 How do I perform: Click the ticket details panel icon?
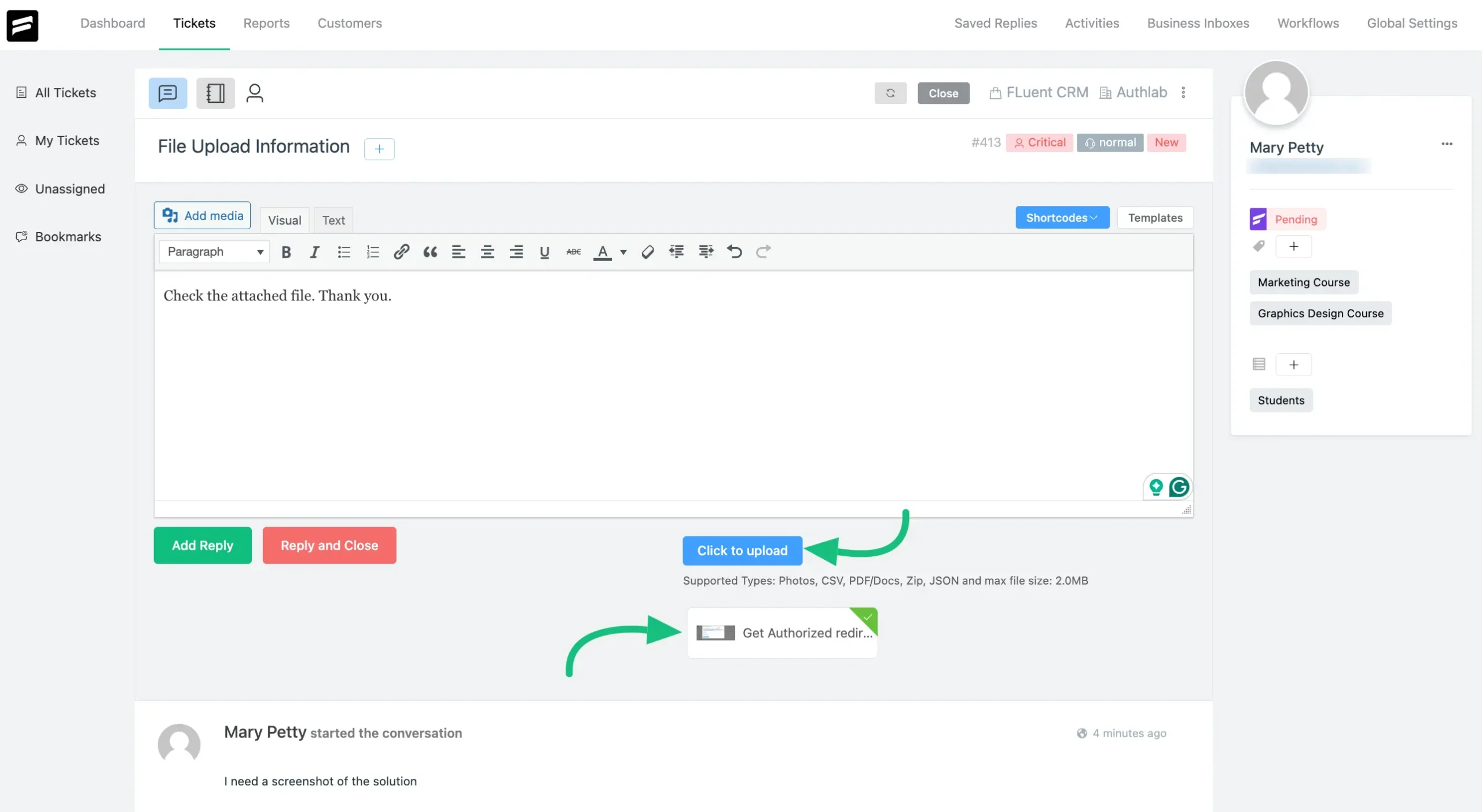click(x=215, y=93)
